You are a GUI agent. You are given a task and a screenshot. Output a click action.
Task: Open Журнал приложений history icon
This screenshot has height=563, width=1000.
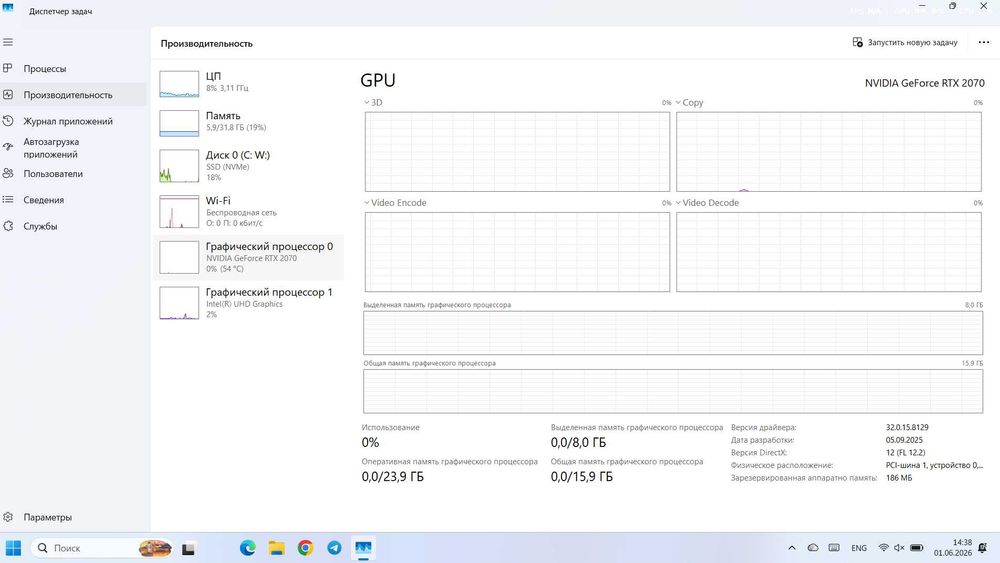8,121
